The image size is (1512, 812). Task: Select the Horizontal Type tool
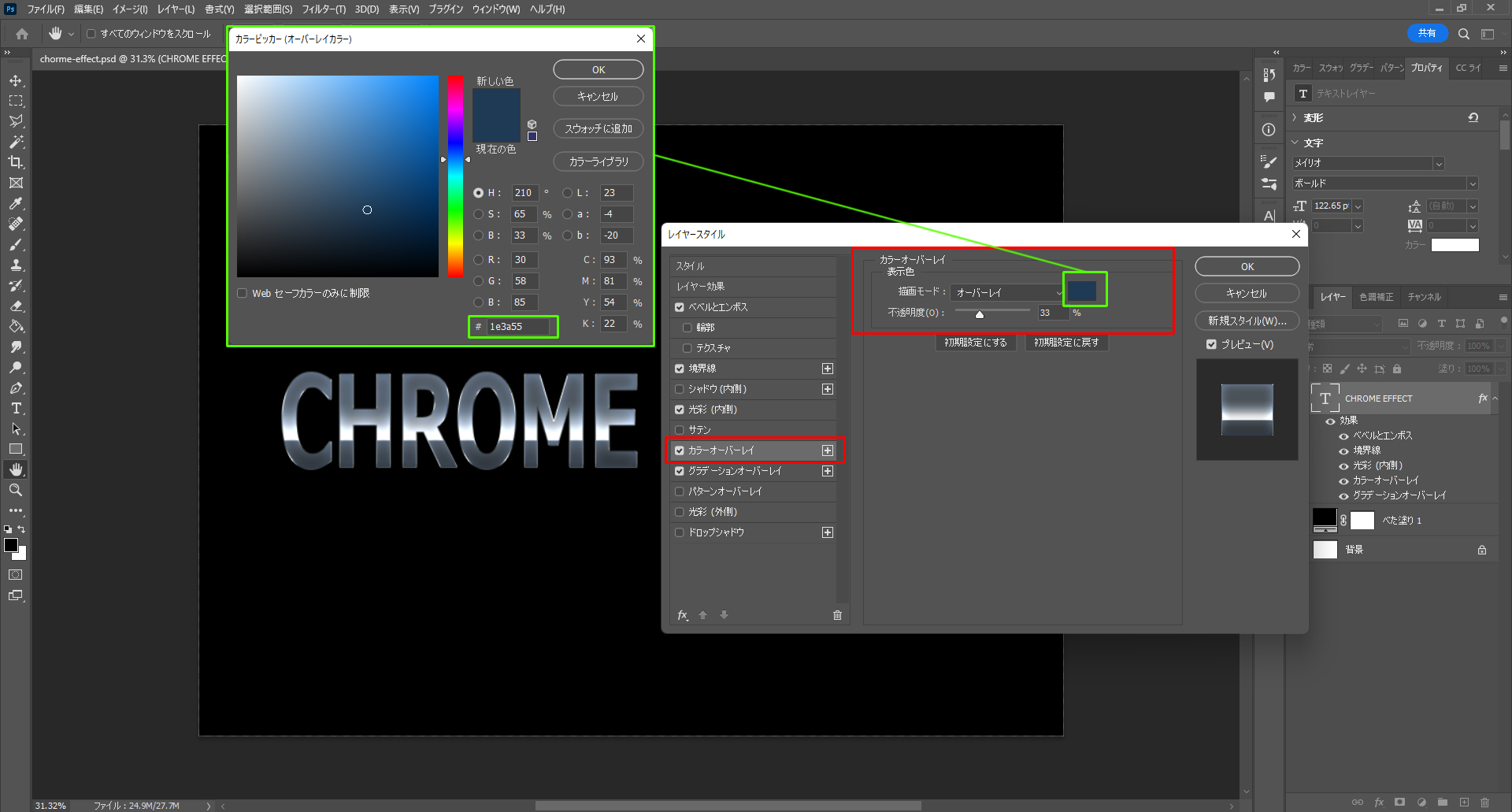pos(16,408)
